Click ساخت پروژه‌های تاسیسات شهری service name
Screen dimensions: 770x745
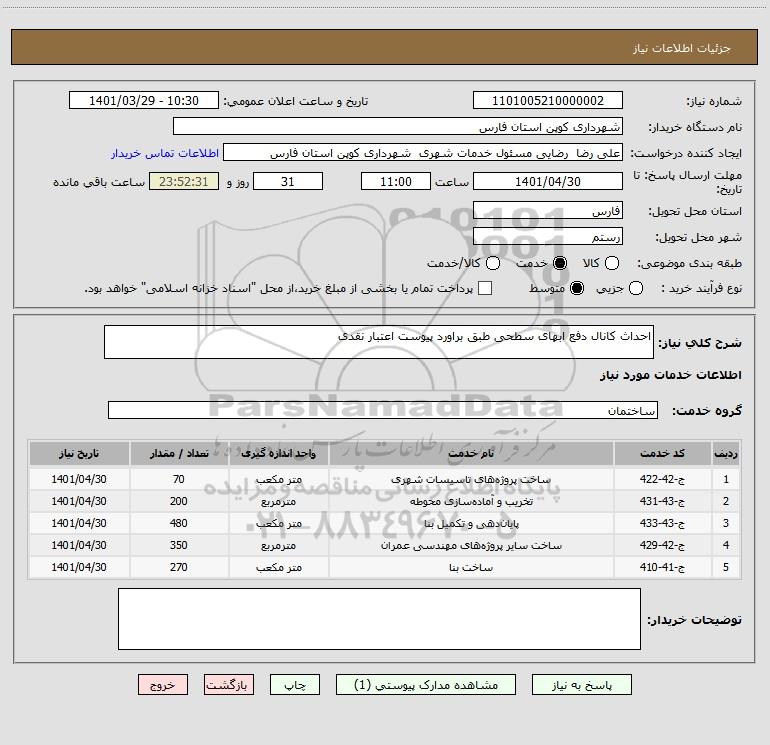(471, 479)
